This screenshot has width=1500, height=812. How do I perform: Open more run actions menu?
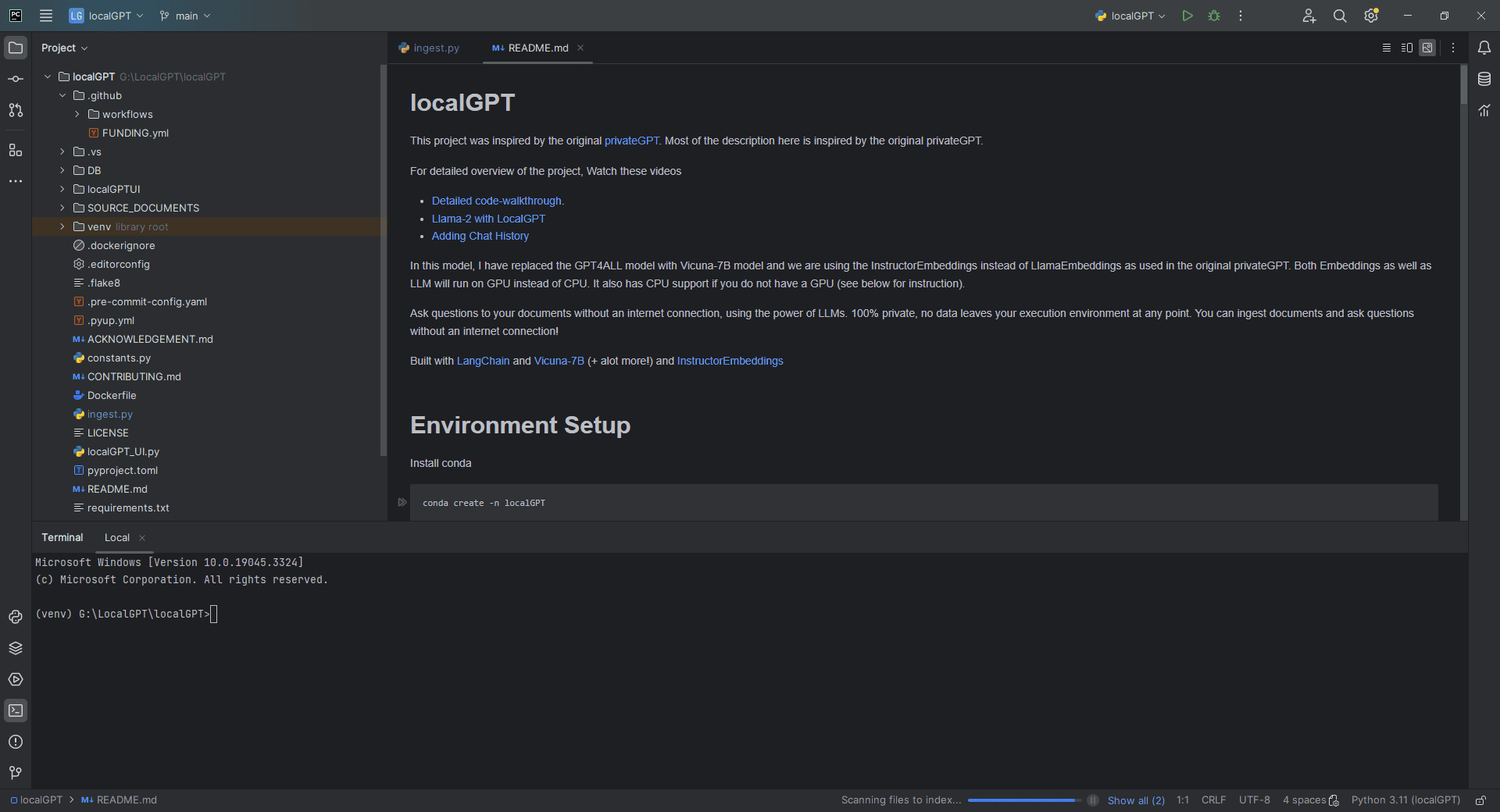tap(1241, 16)
